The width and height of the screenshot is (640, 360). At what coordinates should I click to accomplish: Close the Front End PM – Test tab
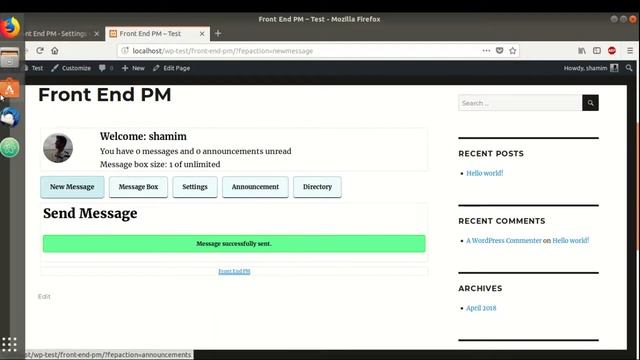click(202, 34)
